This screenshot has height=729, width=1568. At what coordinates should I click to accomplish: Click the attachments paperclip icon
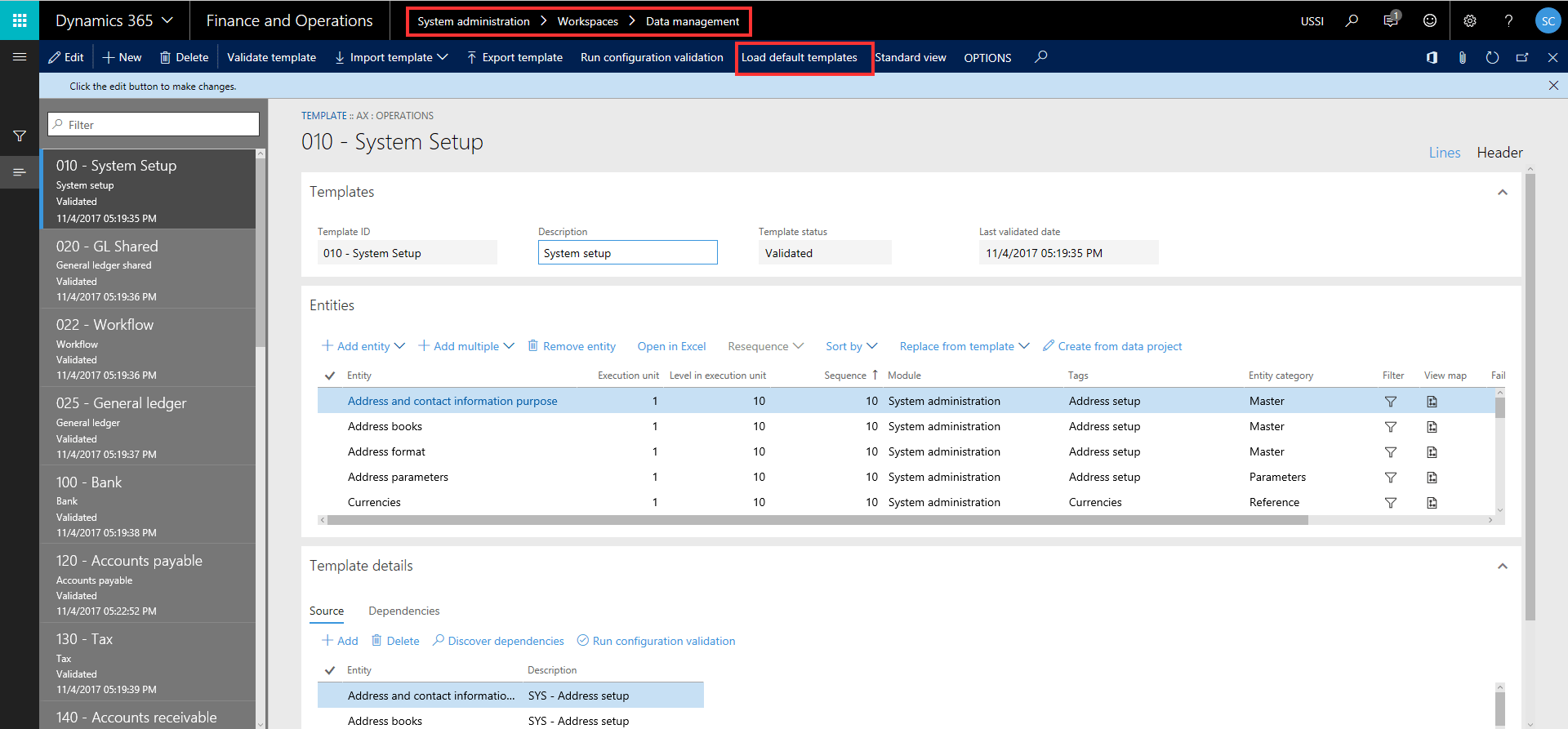point(1462,57)
